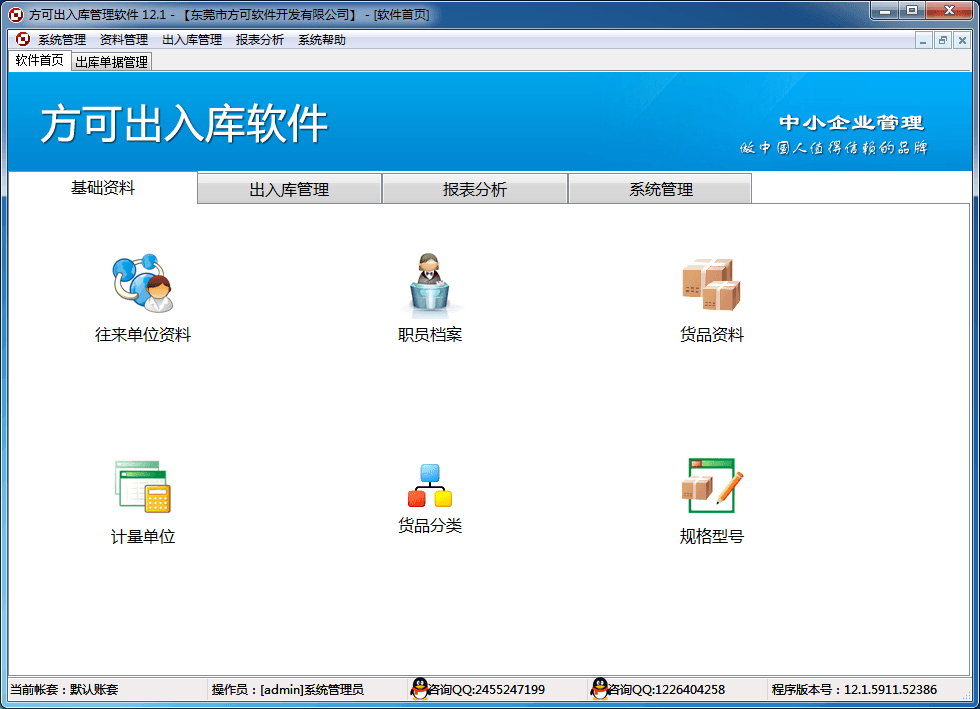Switch to the 出入库管理 panel tab

coord(289,189)
